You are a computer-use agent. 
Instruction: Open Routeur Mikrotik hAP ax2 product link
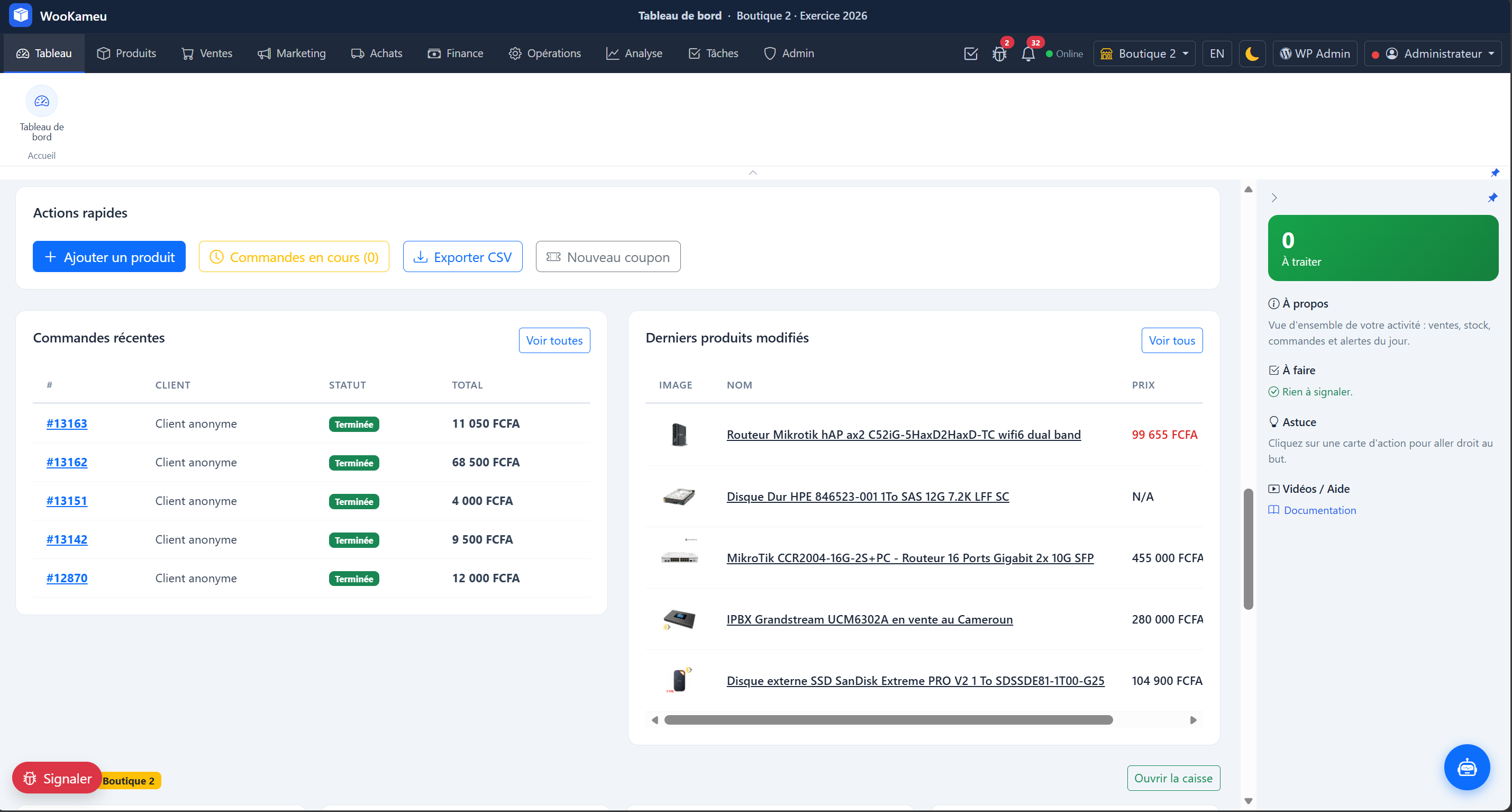pyautogui.click(x=903, y=435)
